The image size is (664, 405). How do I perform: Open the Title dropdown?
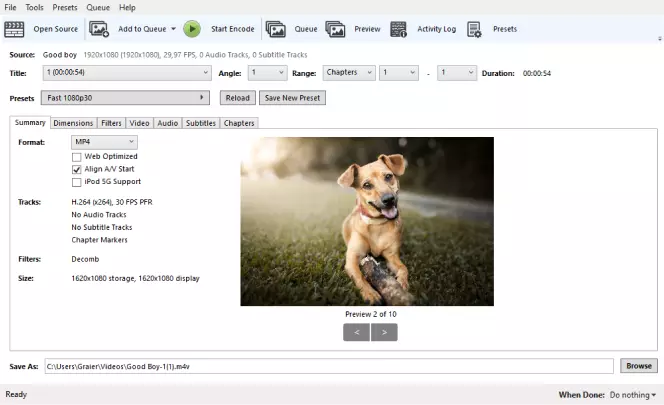pyautogui.click(x=127, y=73)
